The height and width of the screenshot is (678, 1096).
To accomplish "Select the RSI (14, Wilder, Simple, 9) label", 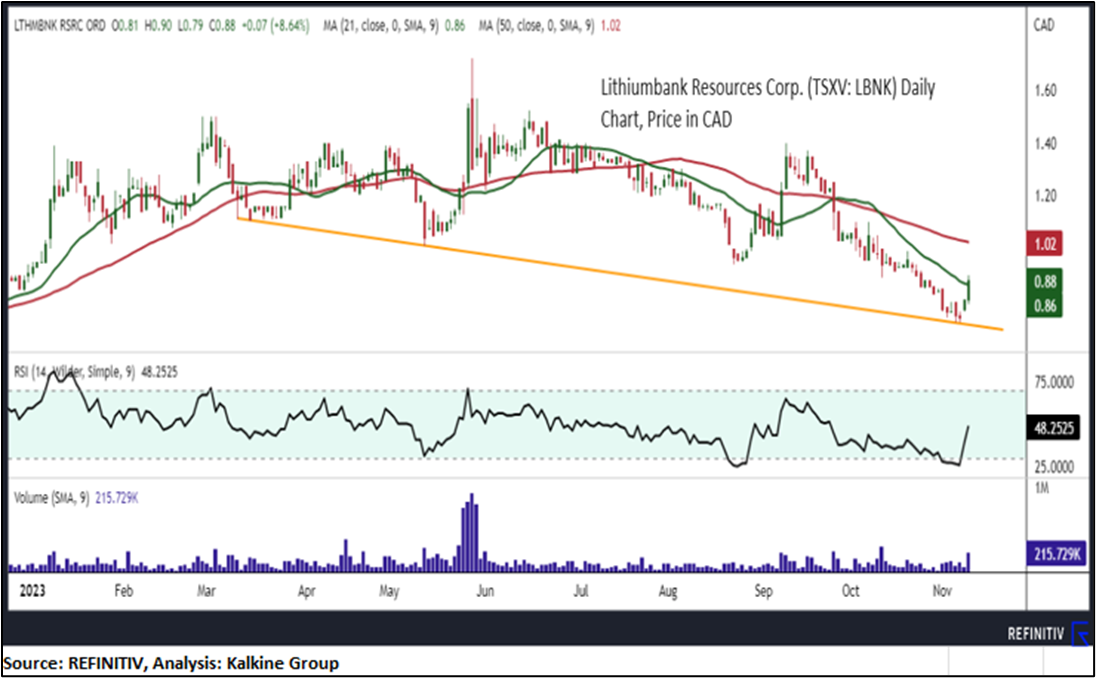I will click(x=75, y=373).
